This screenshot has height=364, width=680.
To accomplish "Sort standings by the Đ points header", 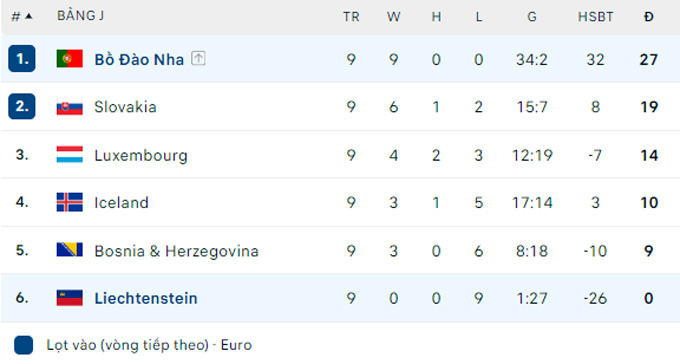I will [648, 17].
